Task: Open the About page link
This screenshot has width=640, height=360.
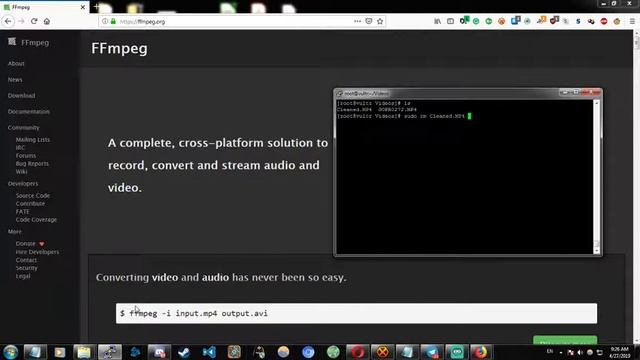Action: 16,64
